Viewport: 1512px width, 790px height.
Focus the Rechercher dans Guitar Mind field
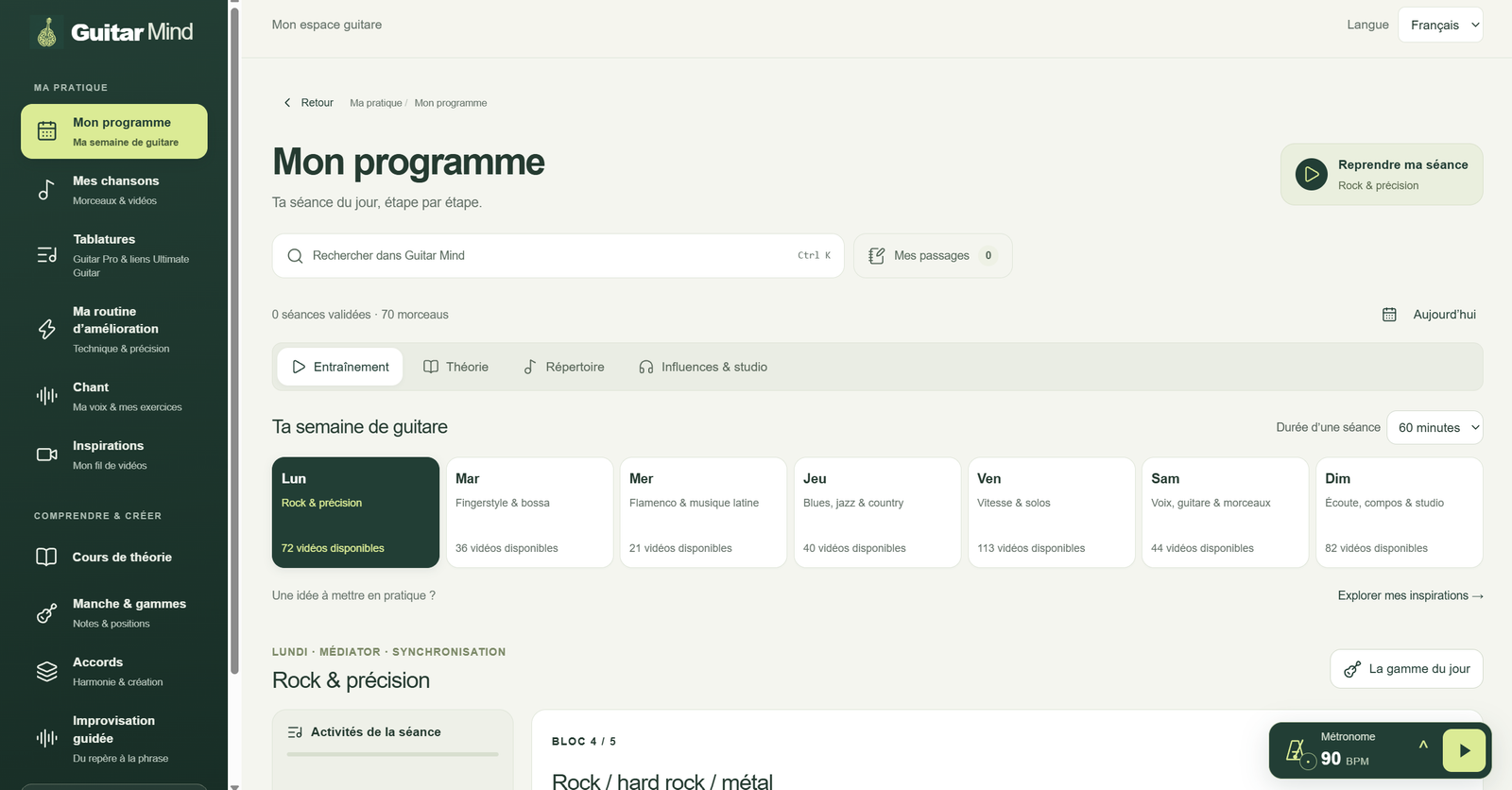558,255
